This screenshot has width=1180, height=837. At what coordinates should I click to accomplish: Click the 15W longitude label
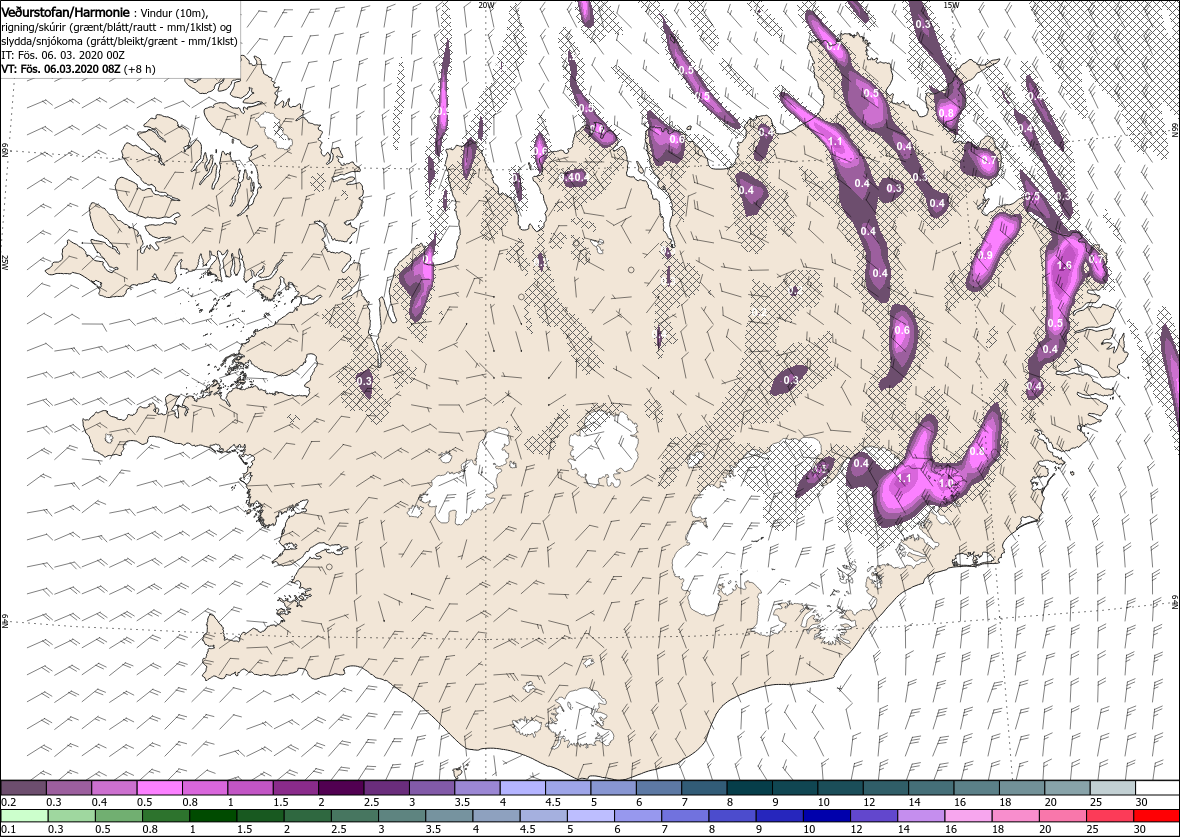(x=950, y=5)
